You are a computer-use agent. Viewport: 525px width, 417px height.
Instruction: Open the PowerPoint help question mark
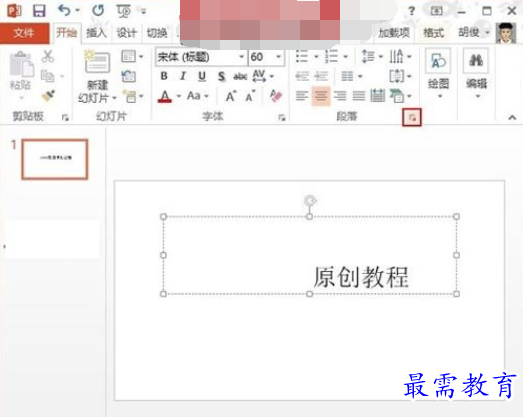tap(411, 11)
